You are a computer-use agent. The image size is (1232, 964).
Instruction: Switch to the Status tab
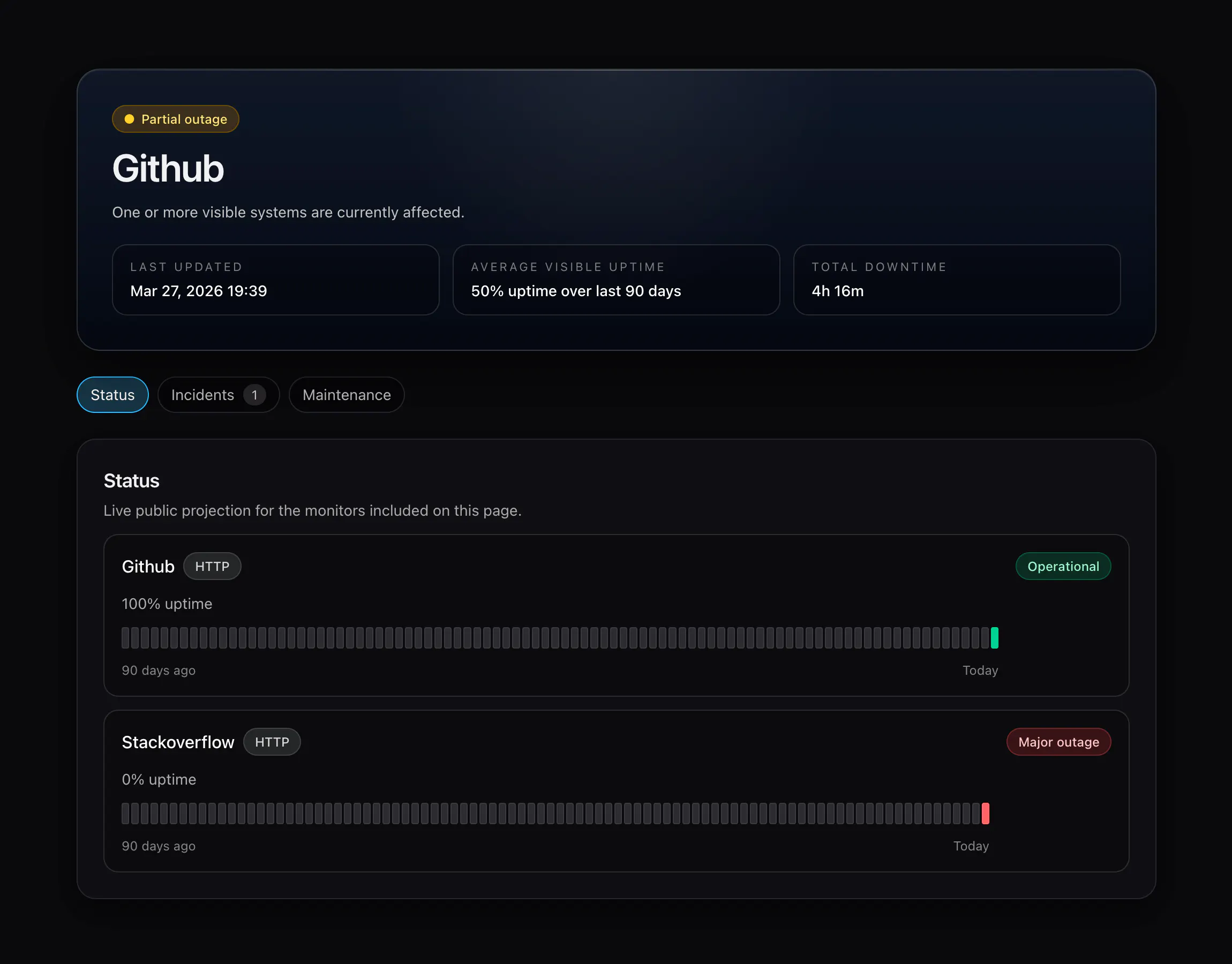[113, 395]
